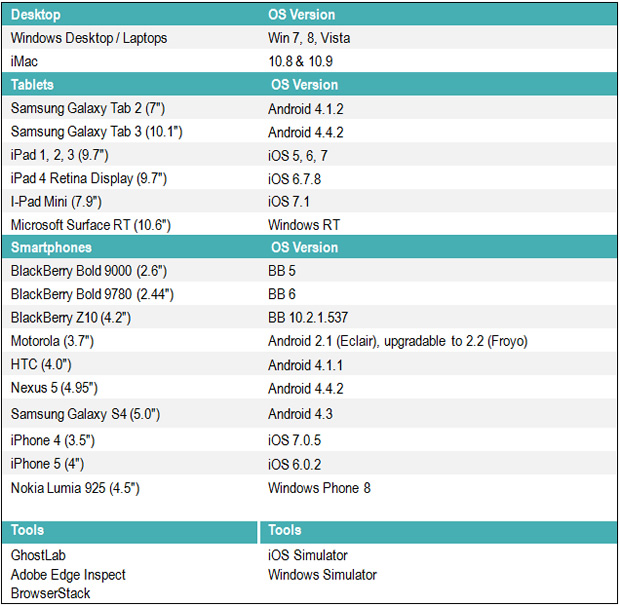Click Samsung Galaxy S4 (5.0") entry

pos(85,414)
